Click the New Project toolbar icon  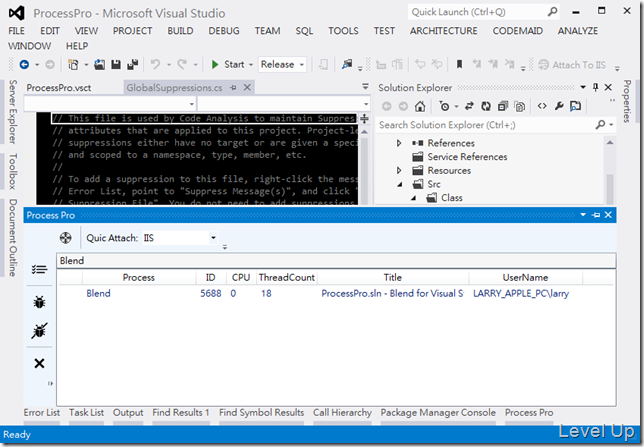[74, 65]
